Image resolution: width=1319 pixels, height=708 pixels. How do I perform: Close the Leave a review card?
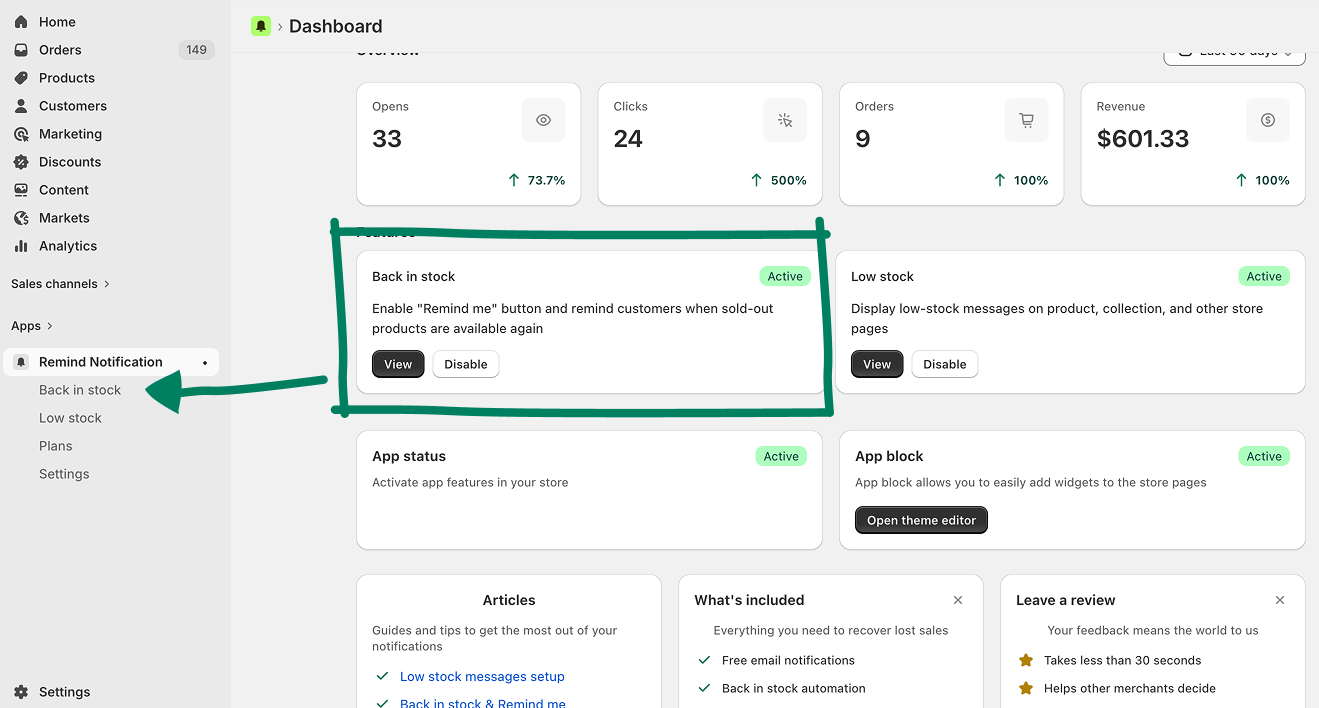pos(1280,600)
